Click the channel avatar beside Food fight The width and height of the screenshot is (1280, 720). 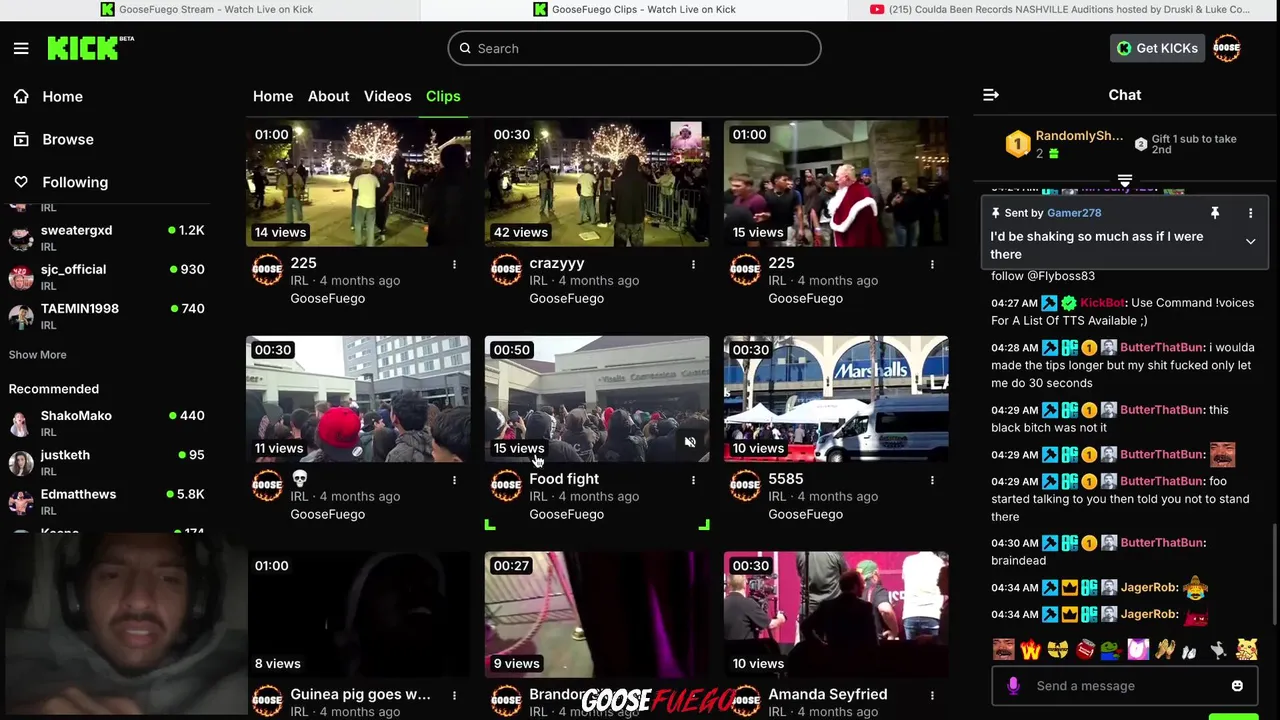[x=506, y=486]
